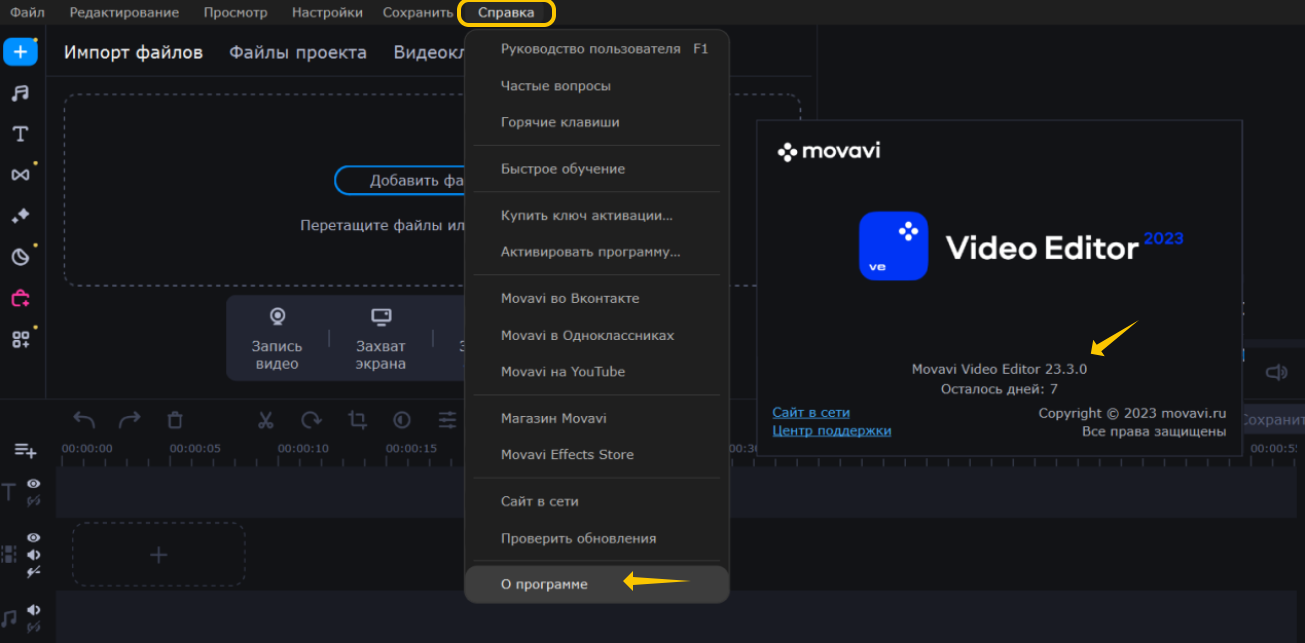Viewport: 1305px width, 643px height.
Task: Select Movavi Effects Store menu item
Action: 597,454
